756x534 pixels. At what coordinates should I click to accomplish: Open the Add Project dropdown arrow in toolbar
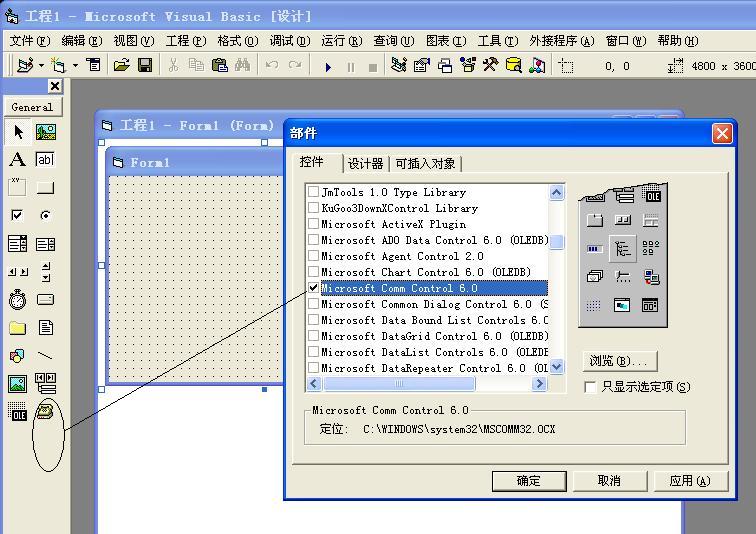[41, 66]
